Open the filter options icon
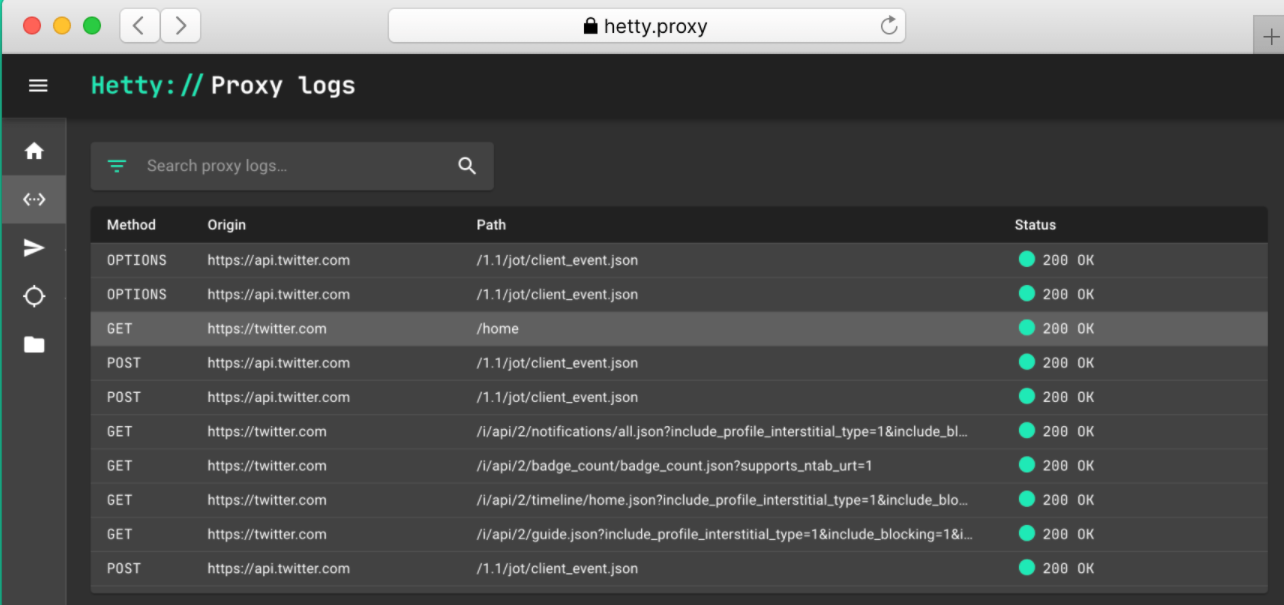The image size is (1284, 605). [x=117, y=166]
